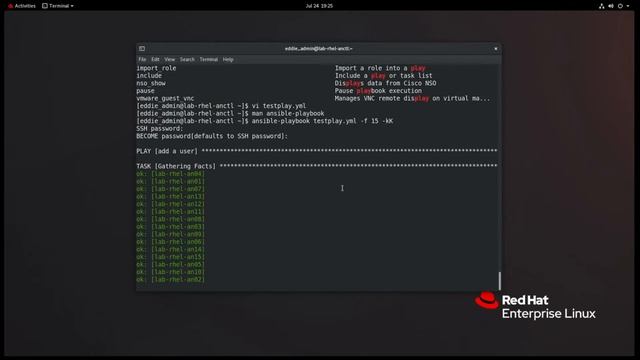Click the ok line for lab-rhel-an15
This screenshot has width=640, height=360.
tap(171, 257)
